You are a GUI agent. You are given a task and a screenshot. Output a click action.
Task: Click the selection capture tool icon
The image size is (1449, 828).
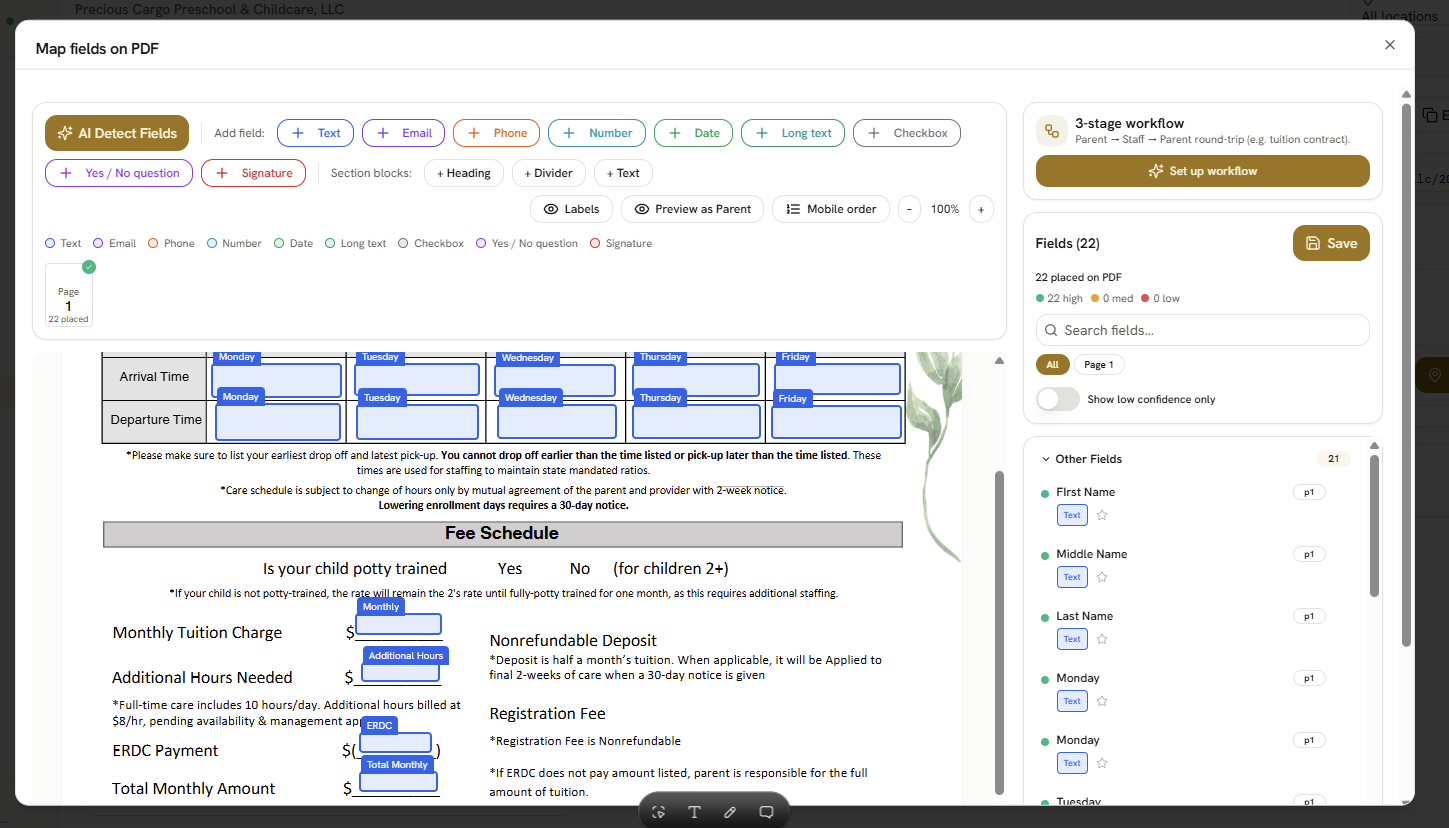click(658, 812)
